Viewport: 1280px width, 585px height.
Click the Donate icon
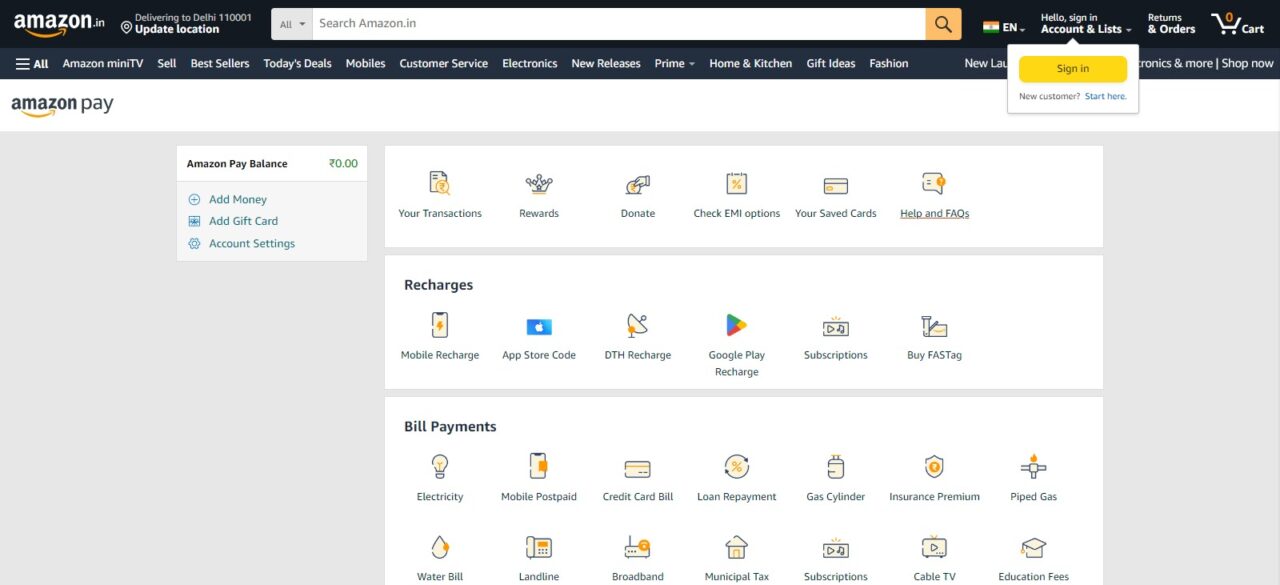pyautogui.click(x=638, y=184)
